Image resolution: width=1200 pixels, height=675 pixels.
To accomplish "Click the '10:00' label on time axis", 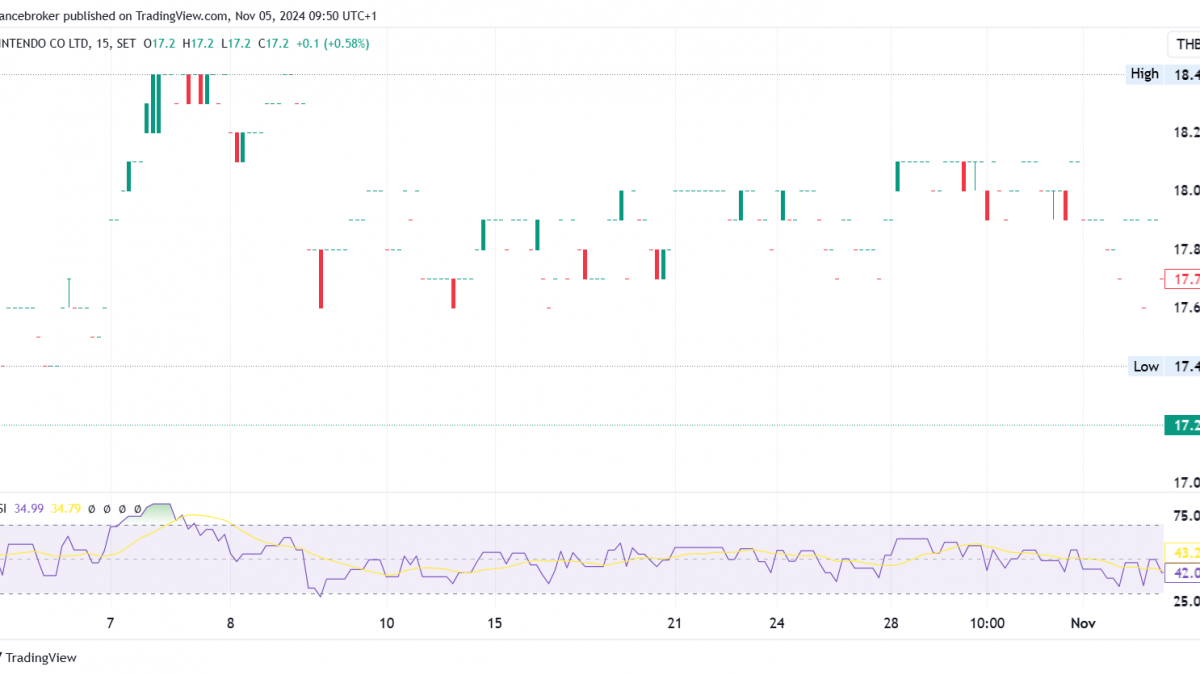I will click(987, 623).
